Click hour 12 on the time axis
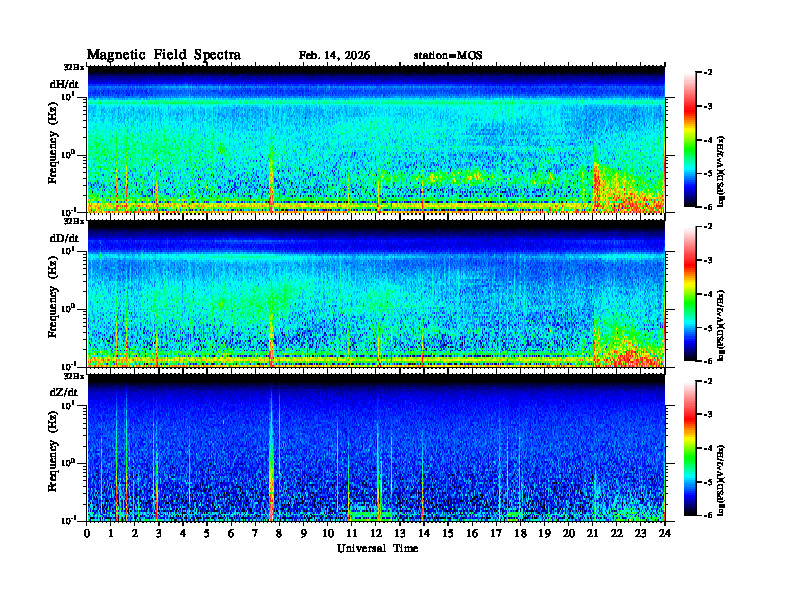This screenshot has width=792, height=612. (x=376, y=534)
